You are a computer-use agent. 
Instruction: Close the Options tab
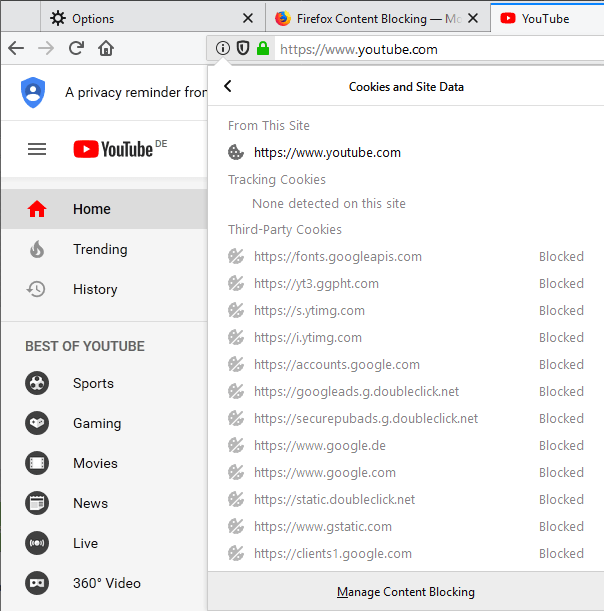[248, 18]
